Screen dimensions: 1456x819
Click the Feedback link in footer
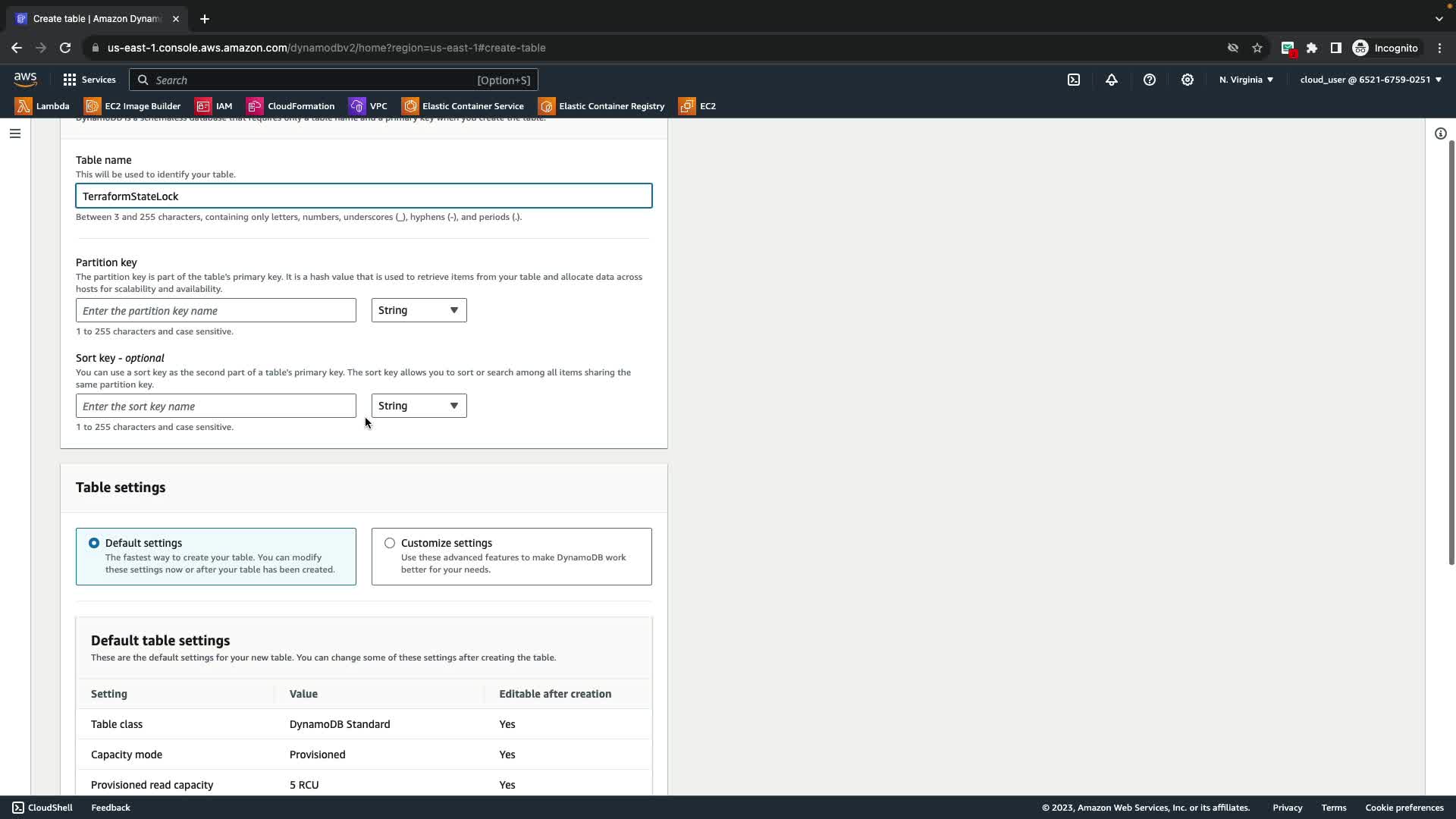tap(111, 808)
